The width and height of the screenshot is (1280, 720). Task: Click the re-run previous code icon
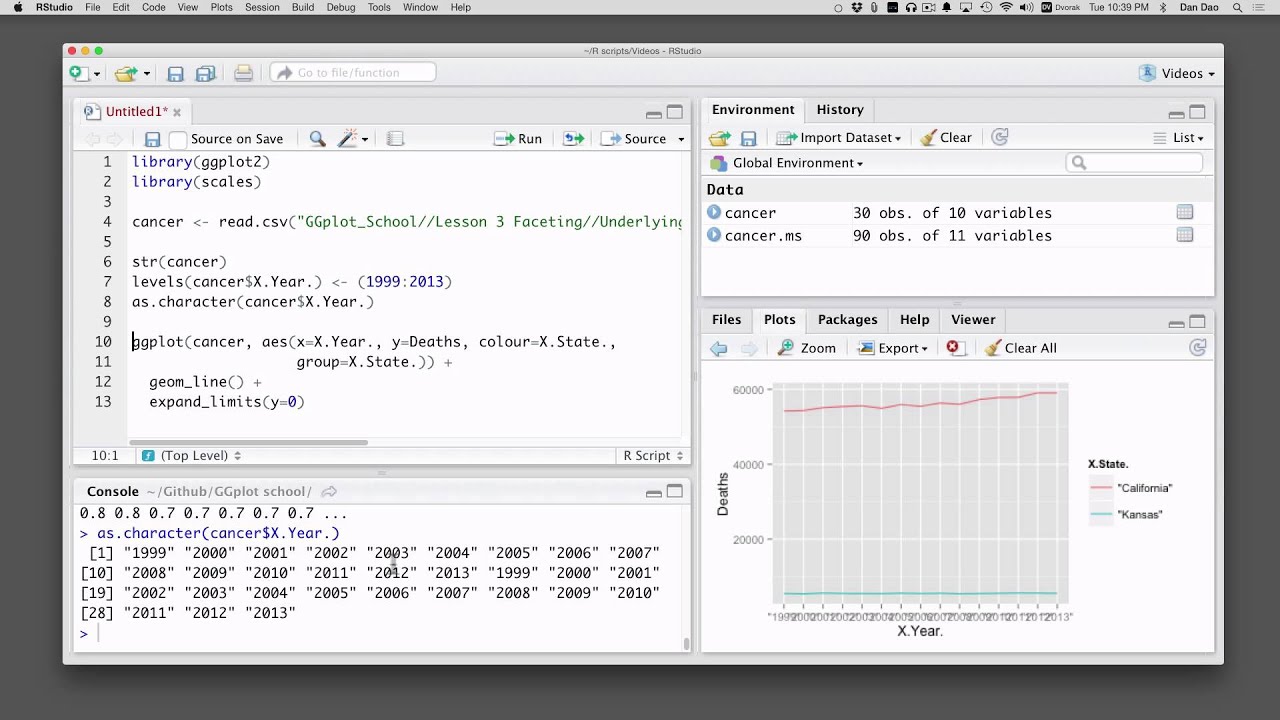573,139
